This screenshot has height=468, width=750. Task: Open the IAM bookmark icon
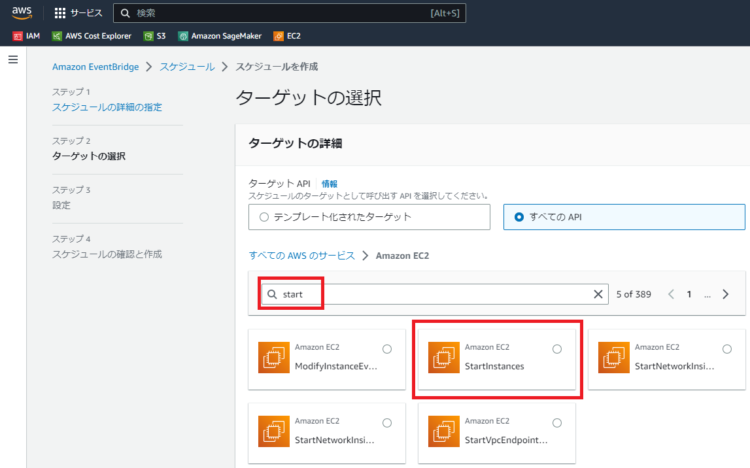(18, 36)
